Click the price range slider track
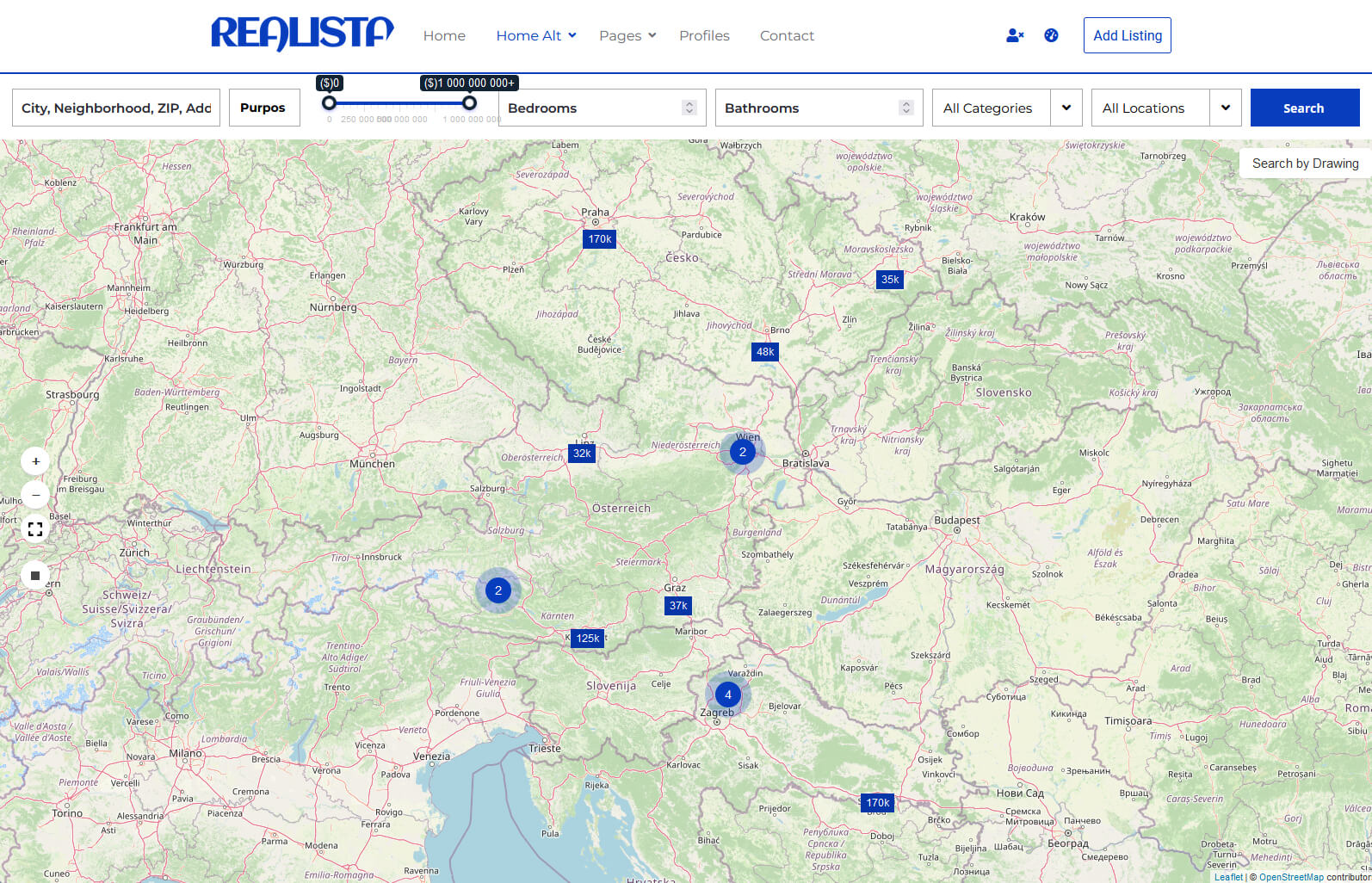The height and width of the screenshot is (883, 1372). pyautogui.click(x=399, y=102)
